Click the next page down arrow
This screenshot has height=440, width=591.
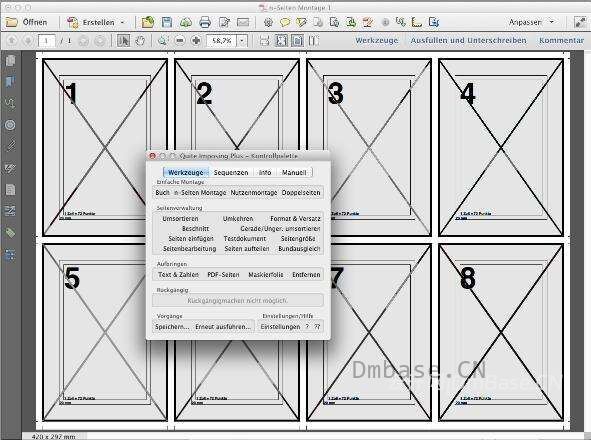coord(28,40)
